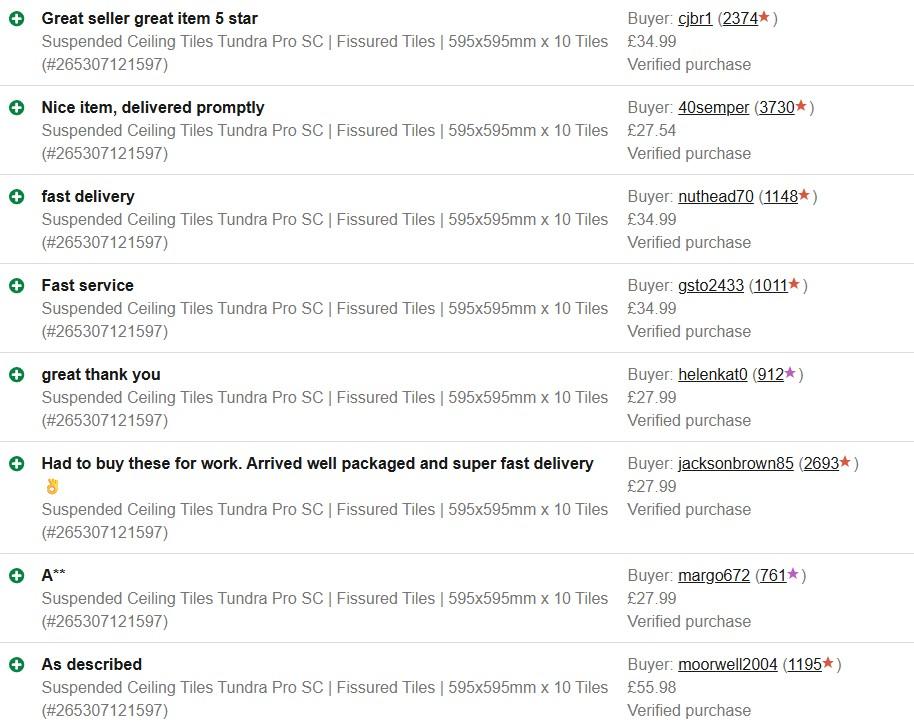Viewport: 914px width, 725px height.
Task: View nuthead70's buyer profile
Action: coord(715,196)
